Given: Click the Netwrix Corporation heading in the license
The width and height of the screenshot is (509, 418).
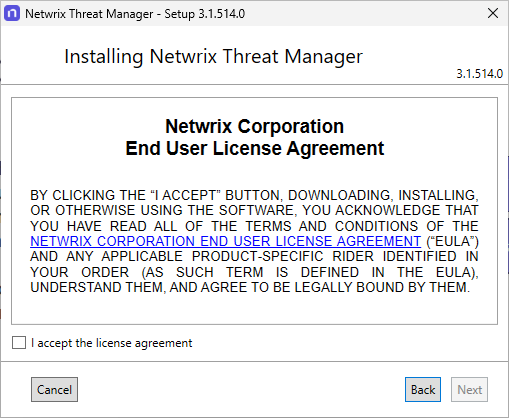Looking at the screenshot, I should click(x=255, y=126).
